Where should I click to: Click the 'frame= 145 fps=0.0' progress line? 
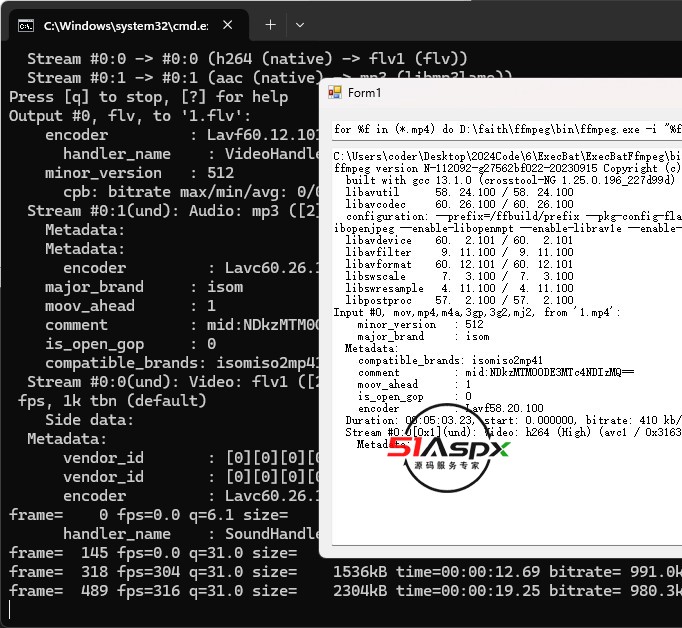(153, 553)
